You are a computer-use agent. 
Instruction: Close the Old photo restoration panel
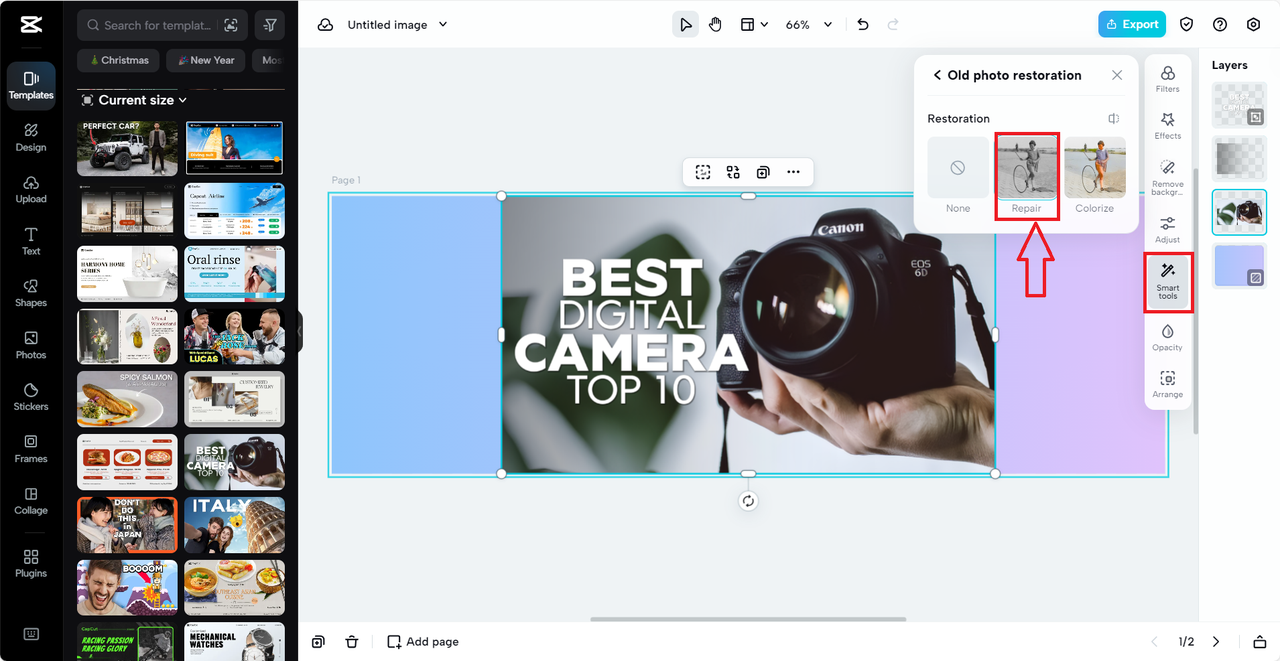pos(1117,75)
